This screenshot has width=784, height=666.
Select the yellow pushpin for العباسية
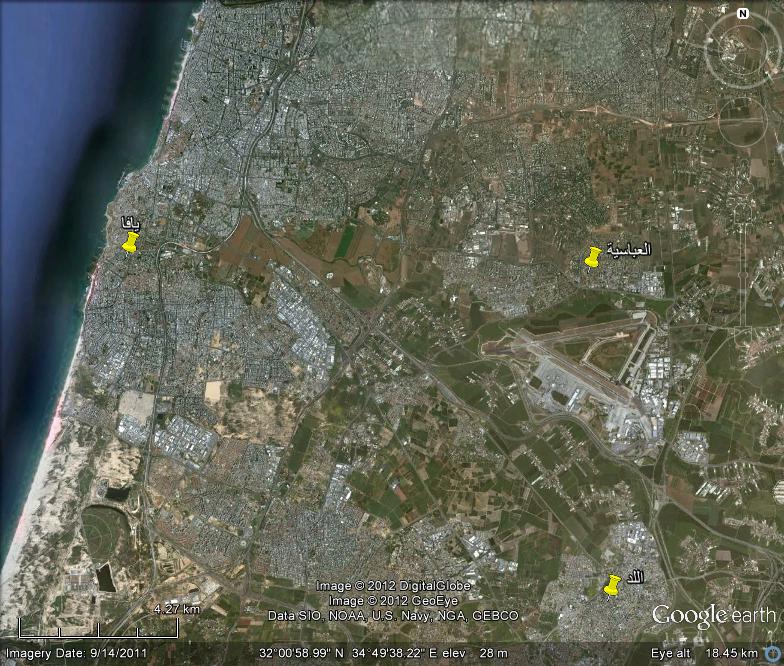(593, 257)
